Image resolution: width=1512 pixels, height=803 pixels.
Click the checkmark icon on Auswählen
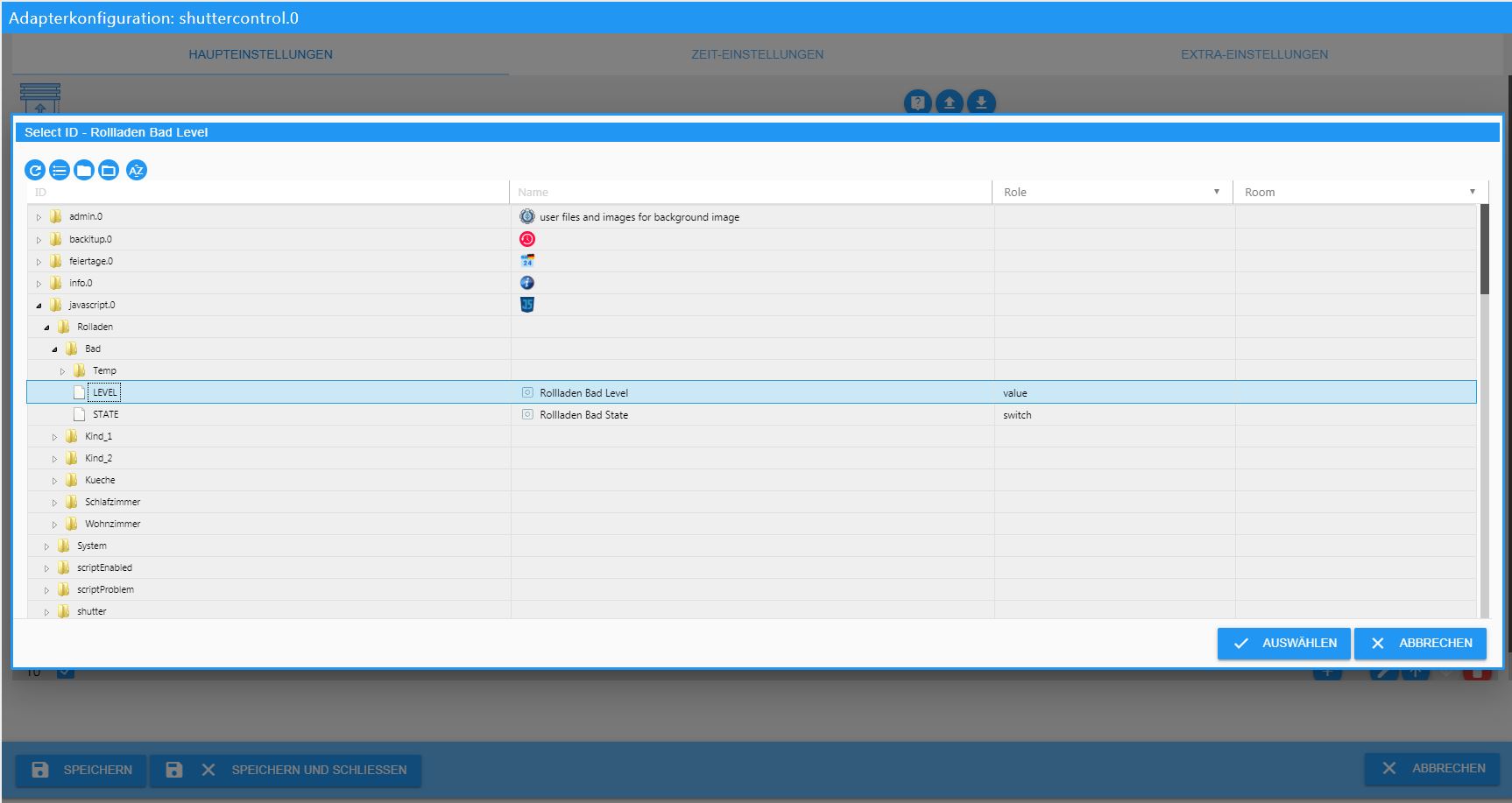point(1240,644)
